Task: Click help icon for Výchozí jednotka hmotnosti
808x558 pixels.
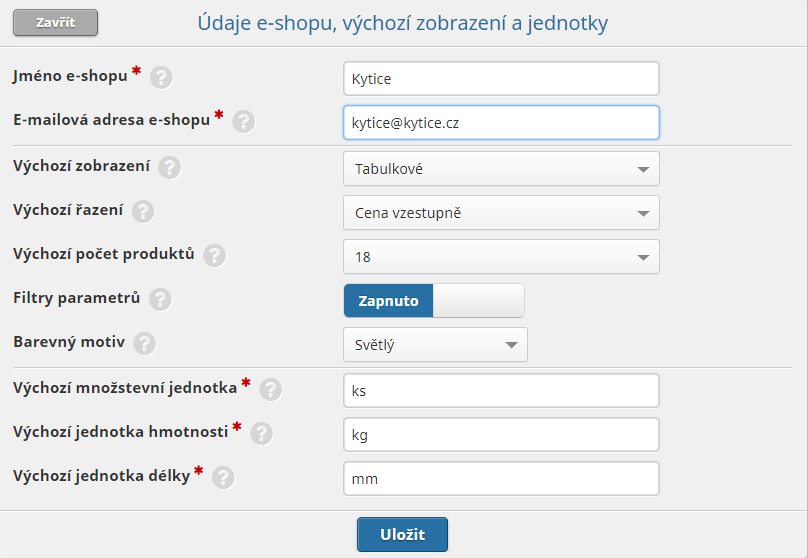Action: [262, 433]
